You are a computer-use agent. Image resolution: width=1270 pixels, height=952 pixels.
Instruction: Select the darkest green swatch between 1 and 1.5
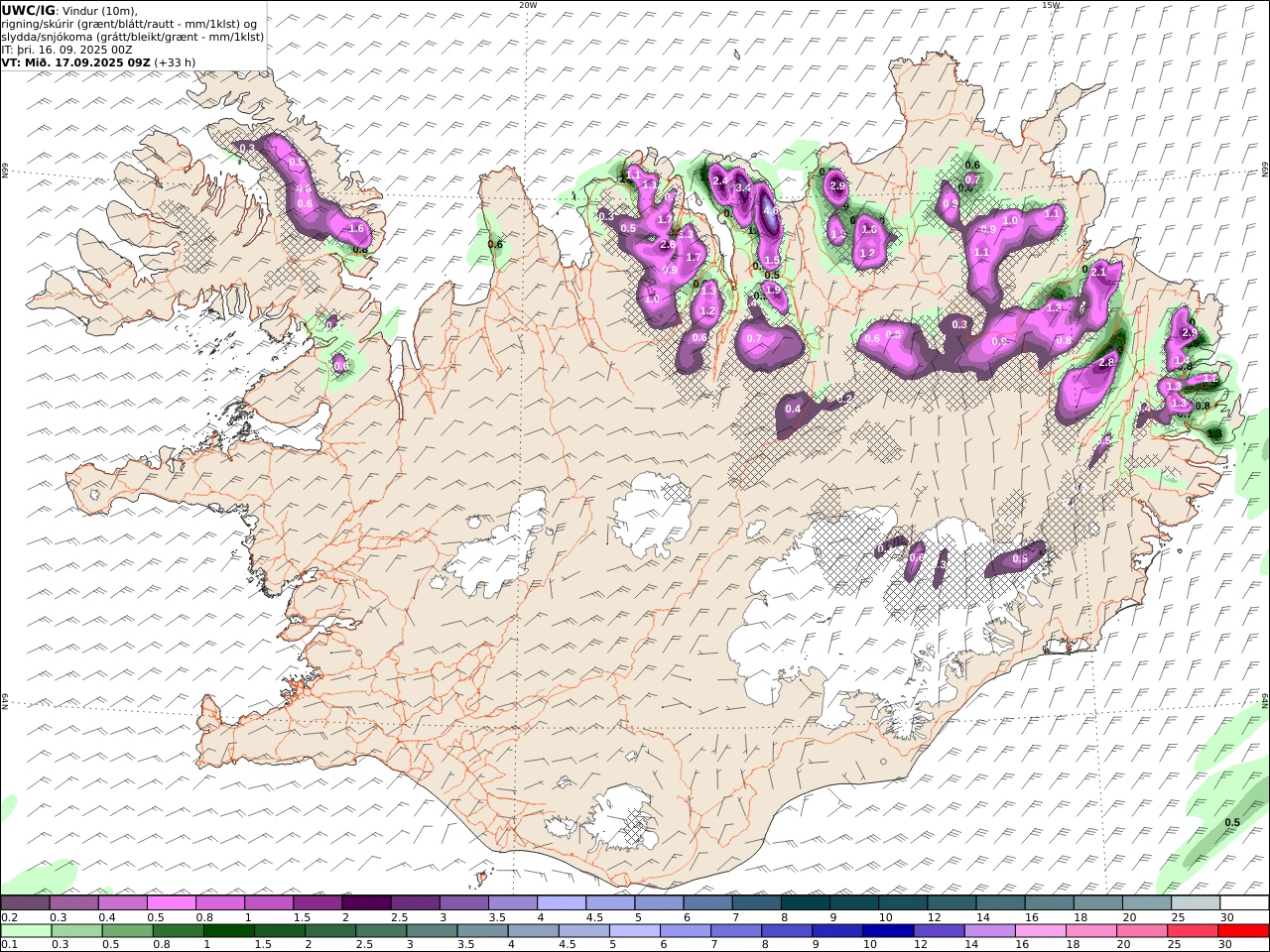click(229, 931)
